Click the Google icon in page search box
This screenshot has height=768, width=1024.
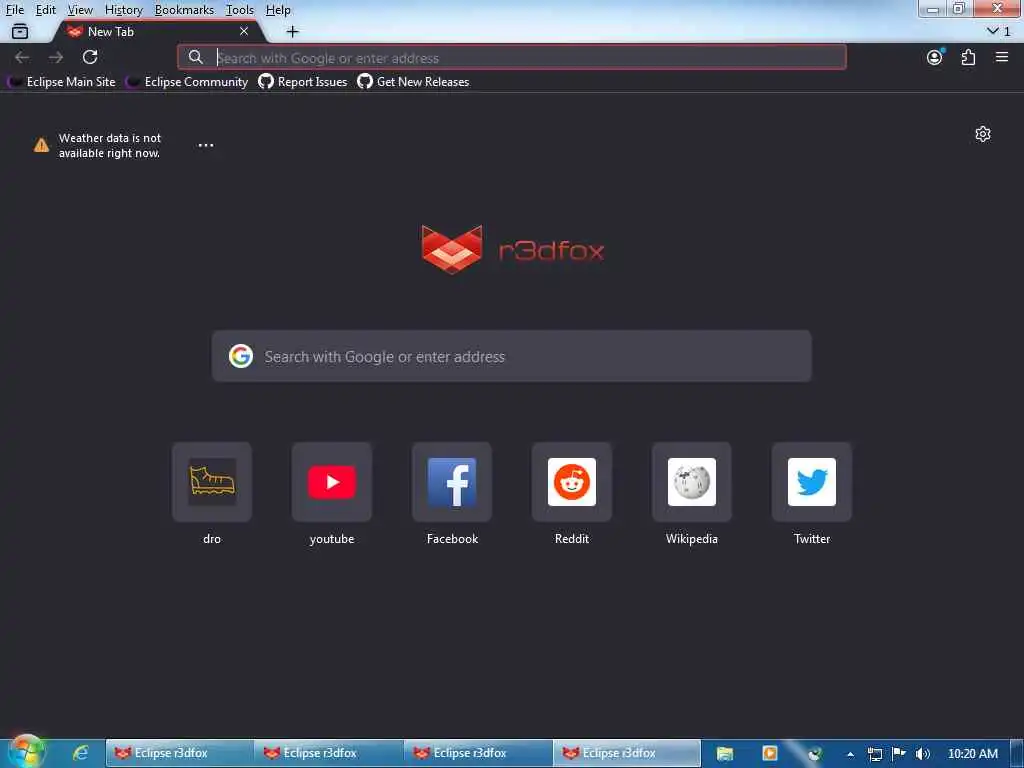pos(241,356)
